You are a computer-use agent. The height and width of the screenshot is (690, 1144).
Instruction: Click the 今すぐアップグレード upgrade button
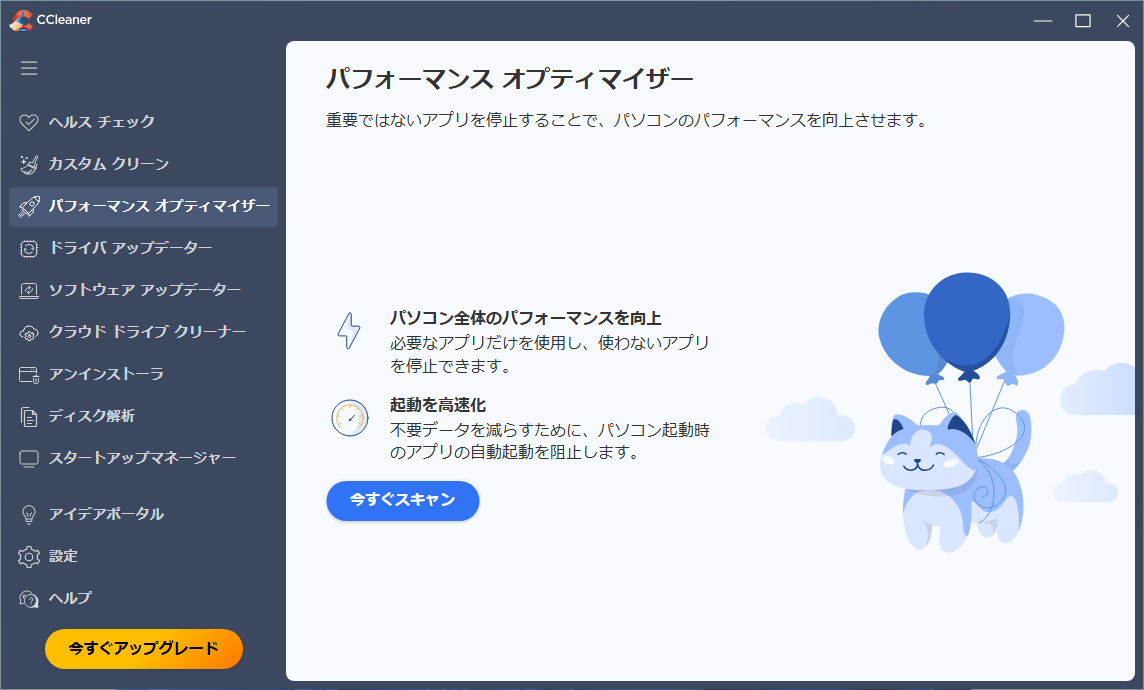[x=143, y=648]
